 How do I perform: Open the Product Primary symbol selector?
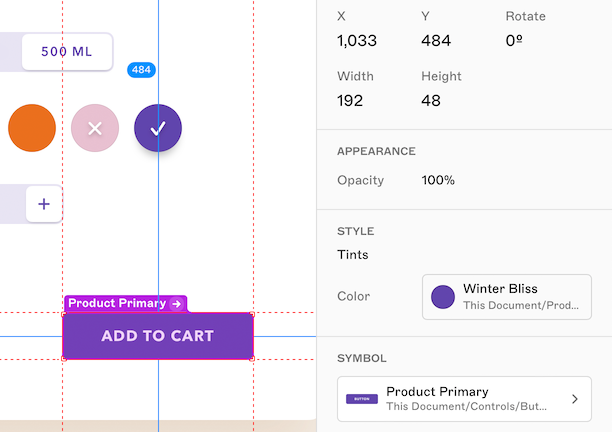point(464,399)
